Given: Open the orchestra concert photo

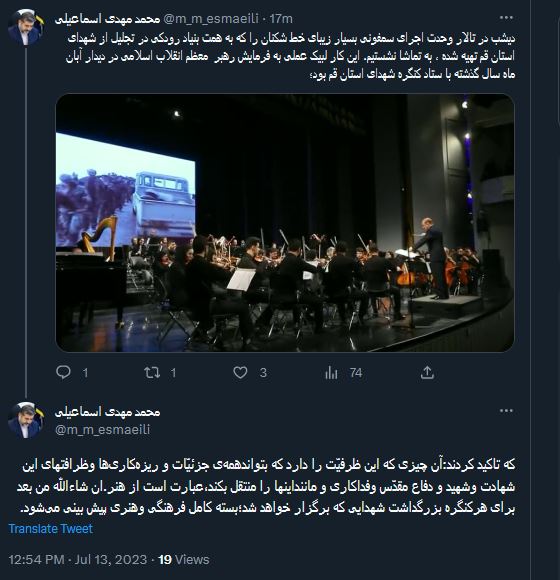Looking at the screenshot, I should [x=285, y=223].
